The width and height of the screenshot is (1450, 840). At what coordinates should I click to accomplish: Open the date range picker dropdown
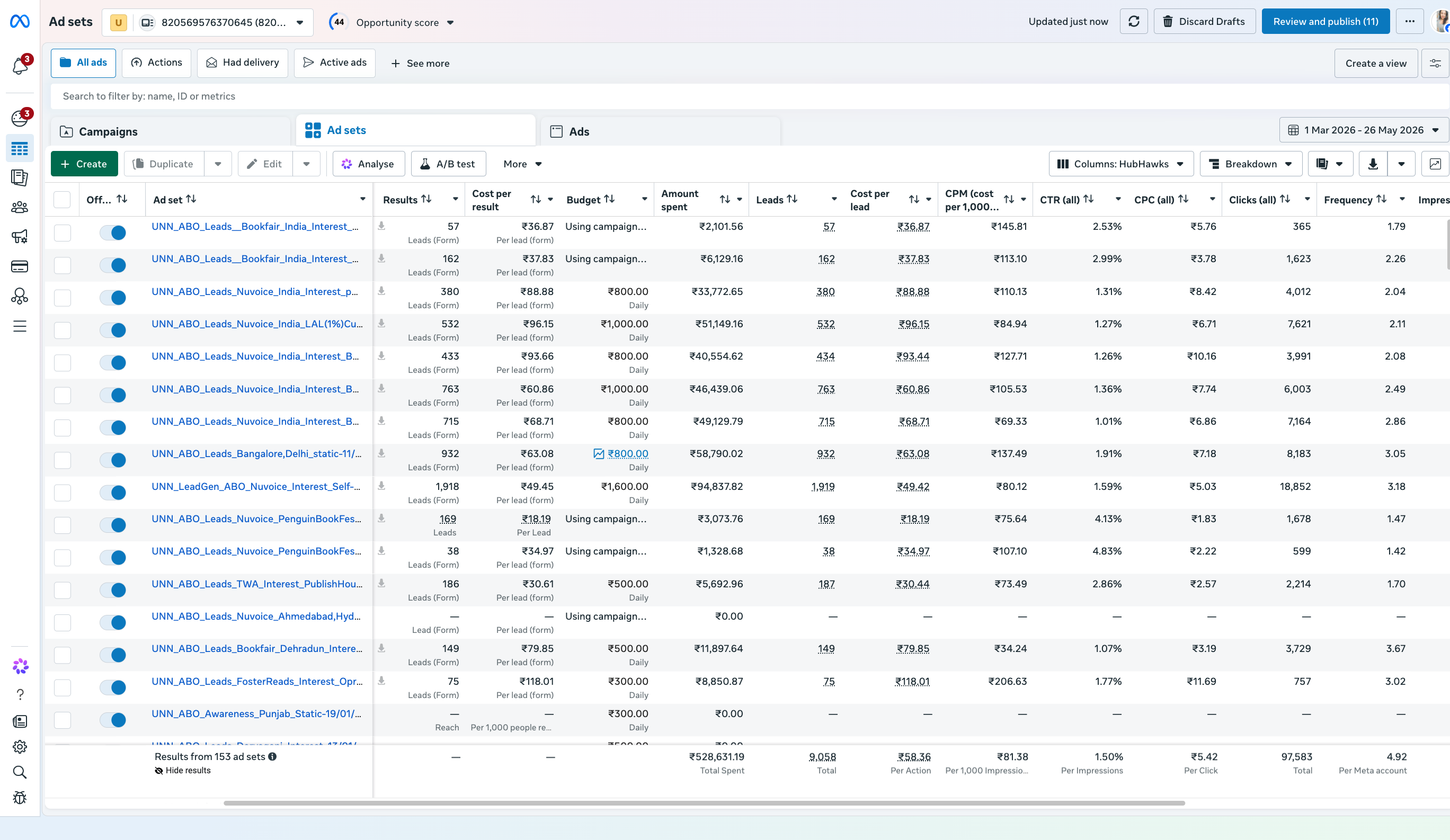(x=1363, y=130)
